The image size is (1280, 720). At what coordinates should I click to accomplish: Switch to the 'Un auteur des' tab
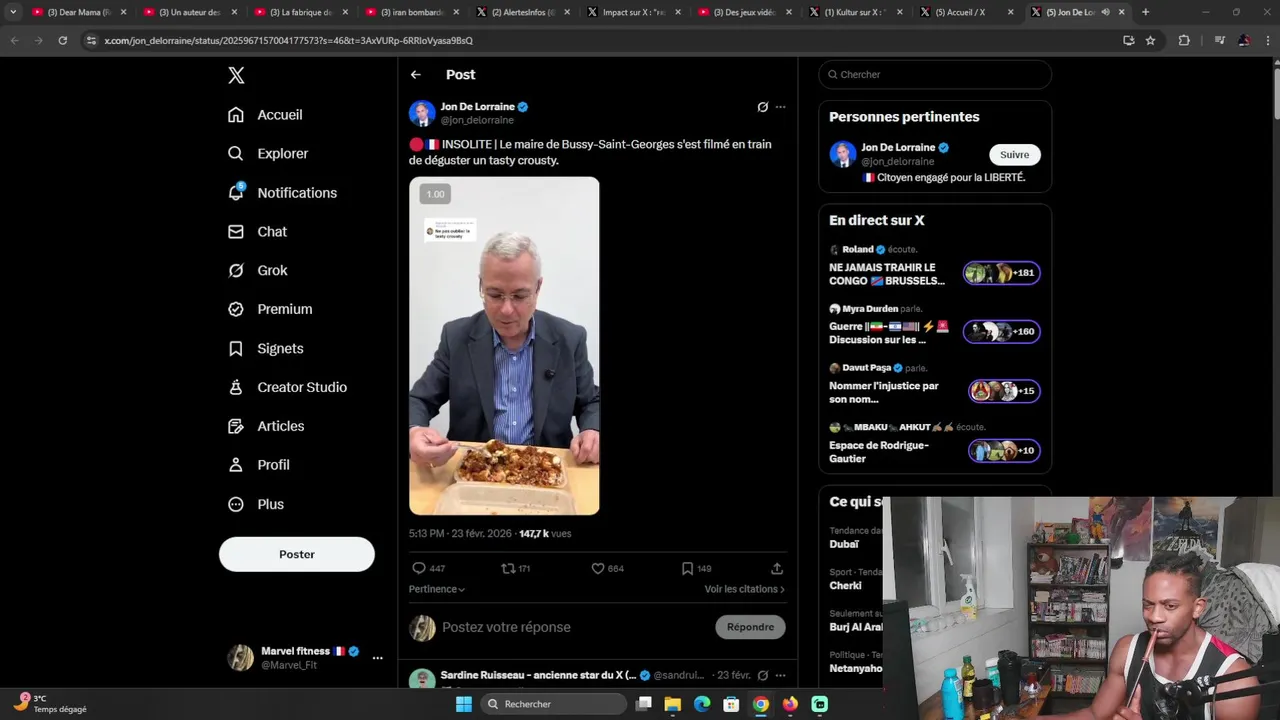pyautogui.click(x=190, y=12)
